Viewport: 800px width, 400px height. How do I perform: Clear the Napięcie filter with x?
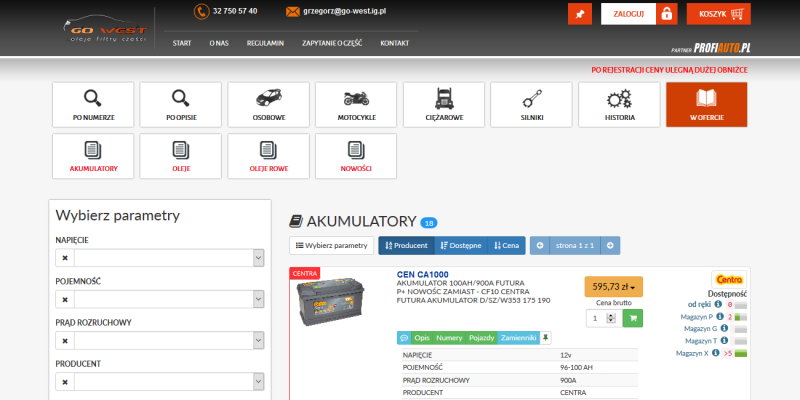(65, 258)
